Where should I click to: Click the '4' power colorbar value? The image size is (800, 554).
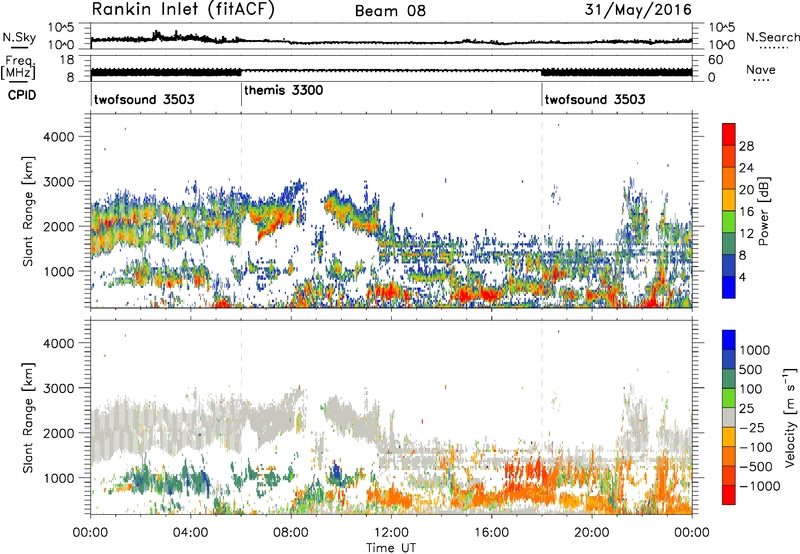(742, 277)
